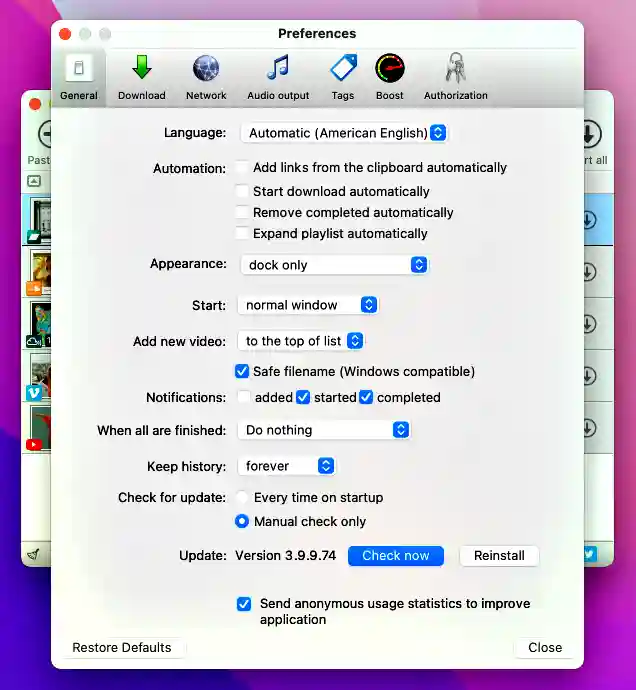This screenshot has height=690, width=636.
Task: Open the When all are finished dropdown
Action: 324,430
